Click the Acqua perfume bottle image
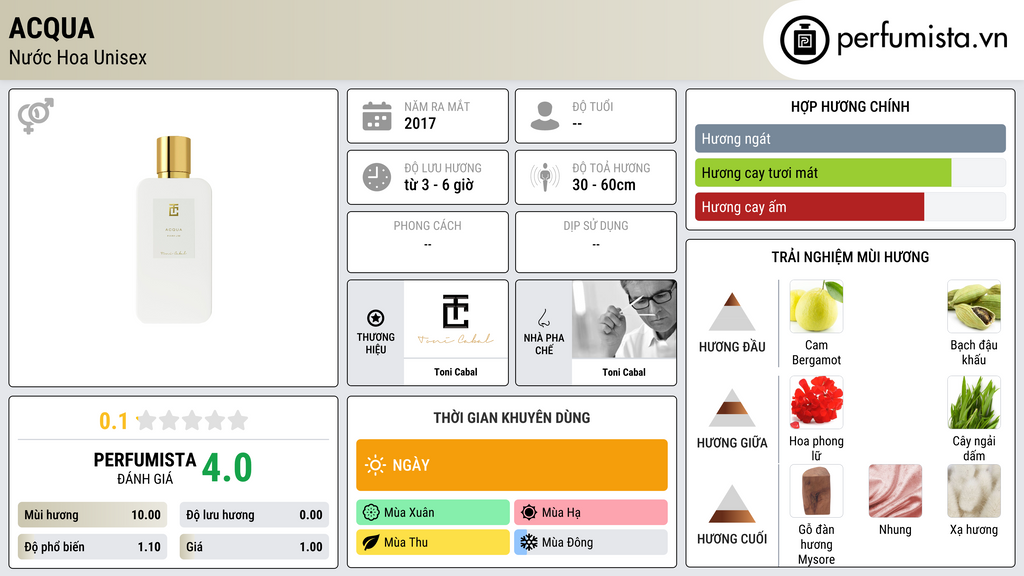 click(174, 229)
